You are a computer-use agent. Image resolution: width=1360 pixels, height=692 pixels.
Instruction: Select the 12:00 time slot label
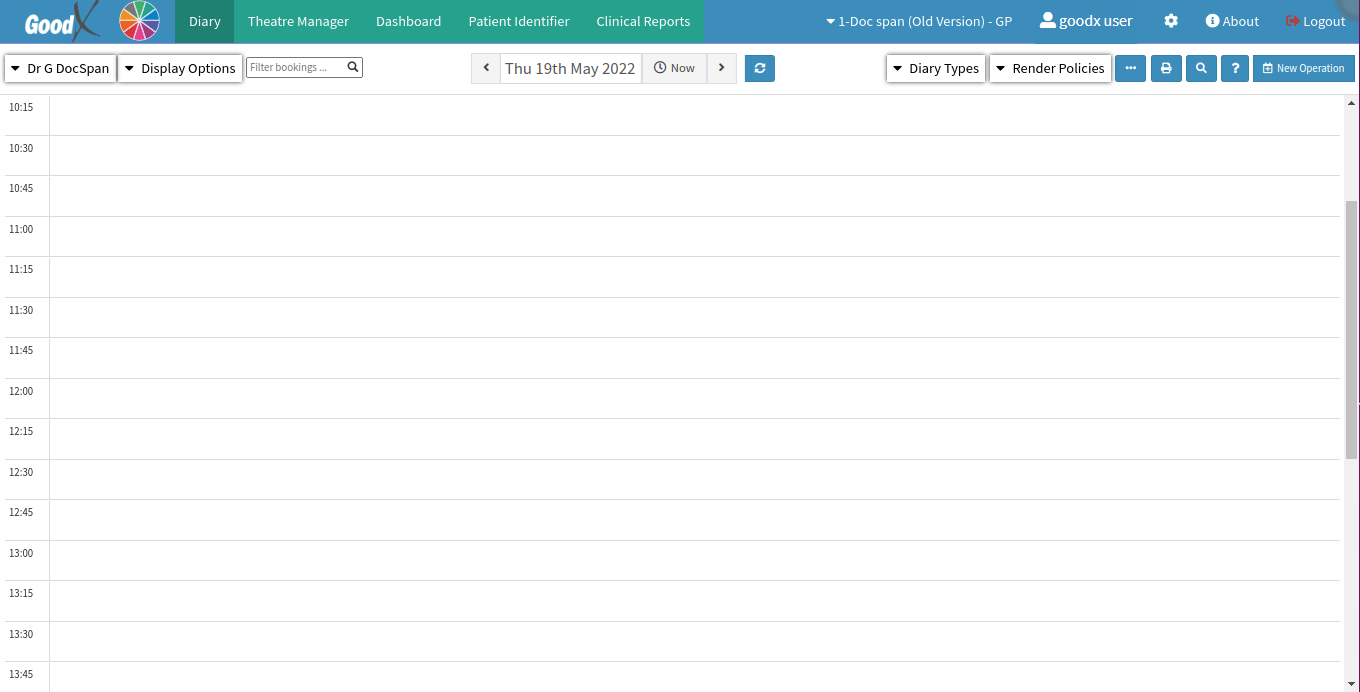(21, 391)
